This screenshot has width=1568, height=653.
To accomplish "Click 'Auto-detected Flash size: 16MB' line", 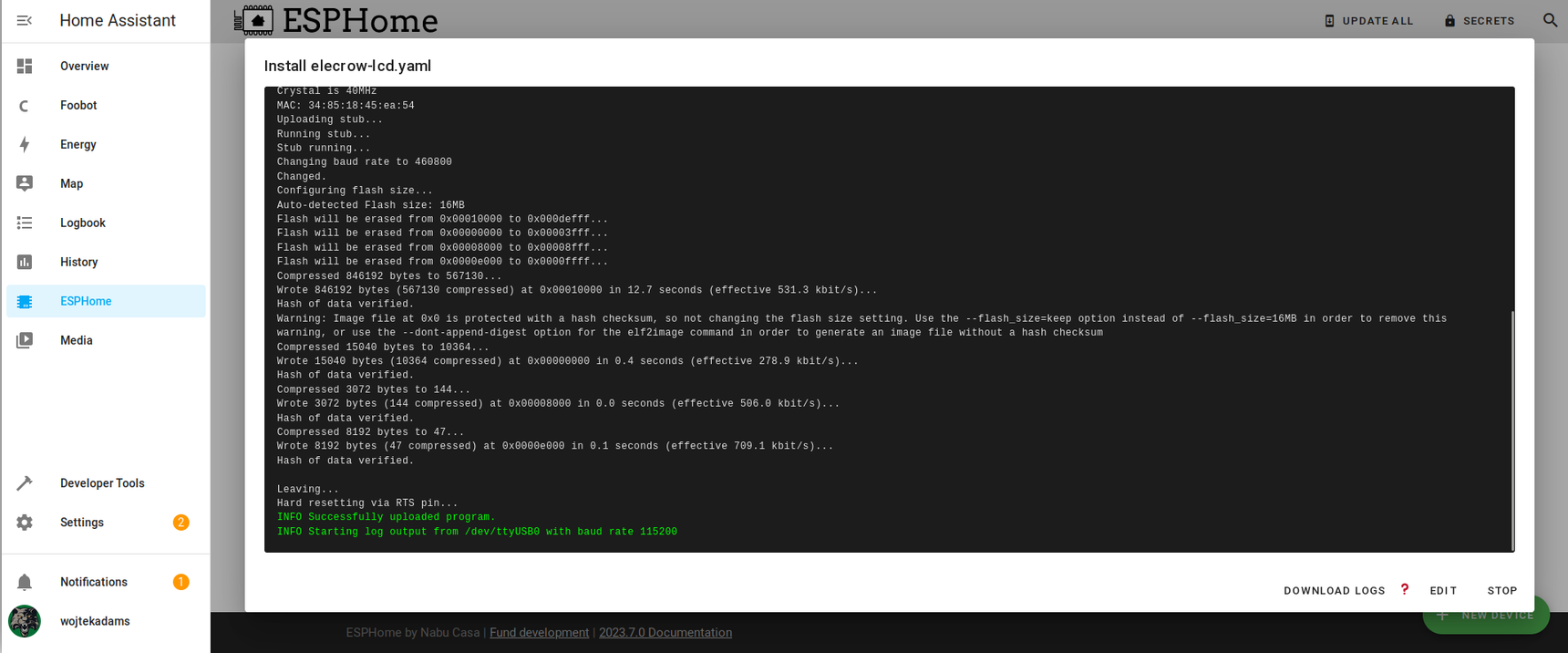I will [371, 205].
